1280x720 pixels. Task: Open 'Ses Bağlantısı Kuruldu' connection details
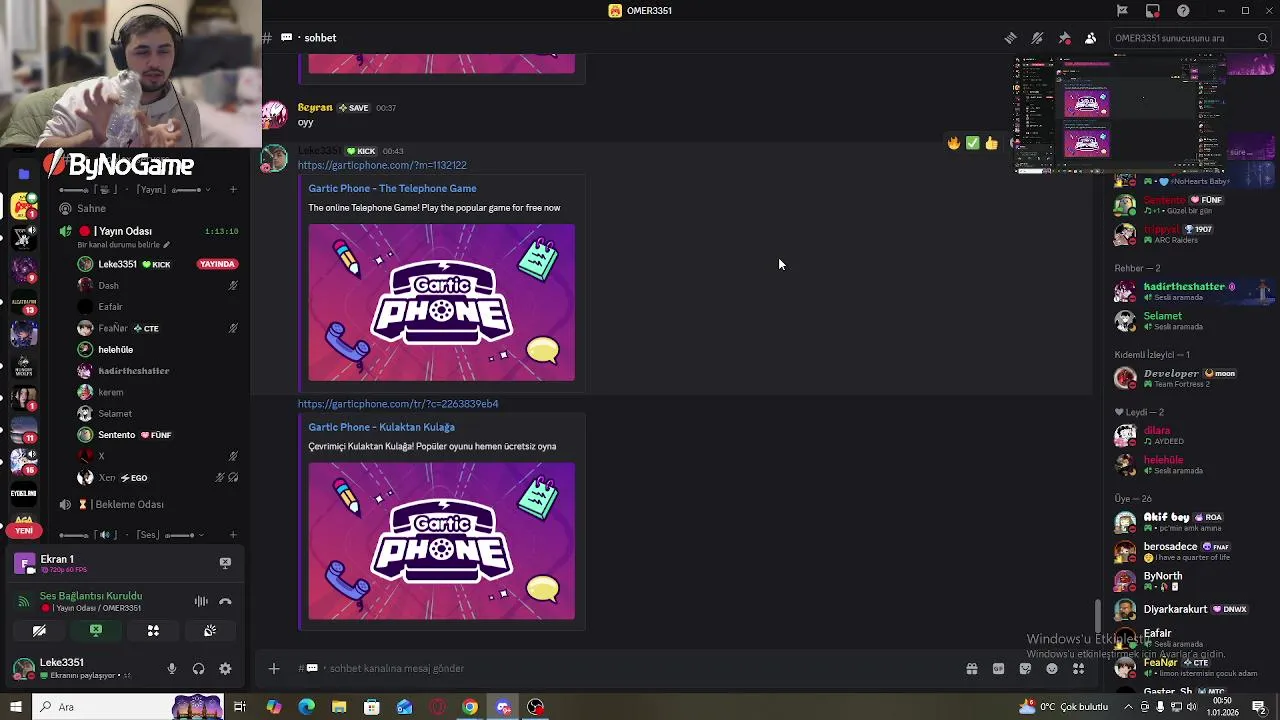pyautogui.click(x=91, y=596)
